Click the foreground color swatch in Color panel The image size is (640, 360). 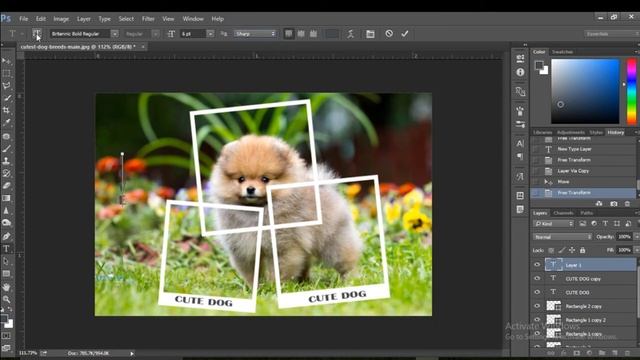[x=539, y=65]
